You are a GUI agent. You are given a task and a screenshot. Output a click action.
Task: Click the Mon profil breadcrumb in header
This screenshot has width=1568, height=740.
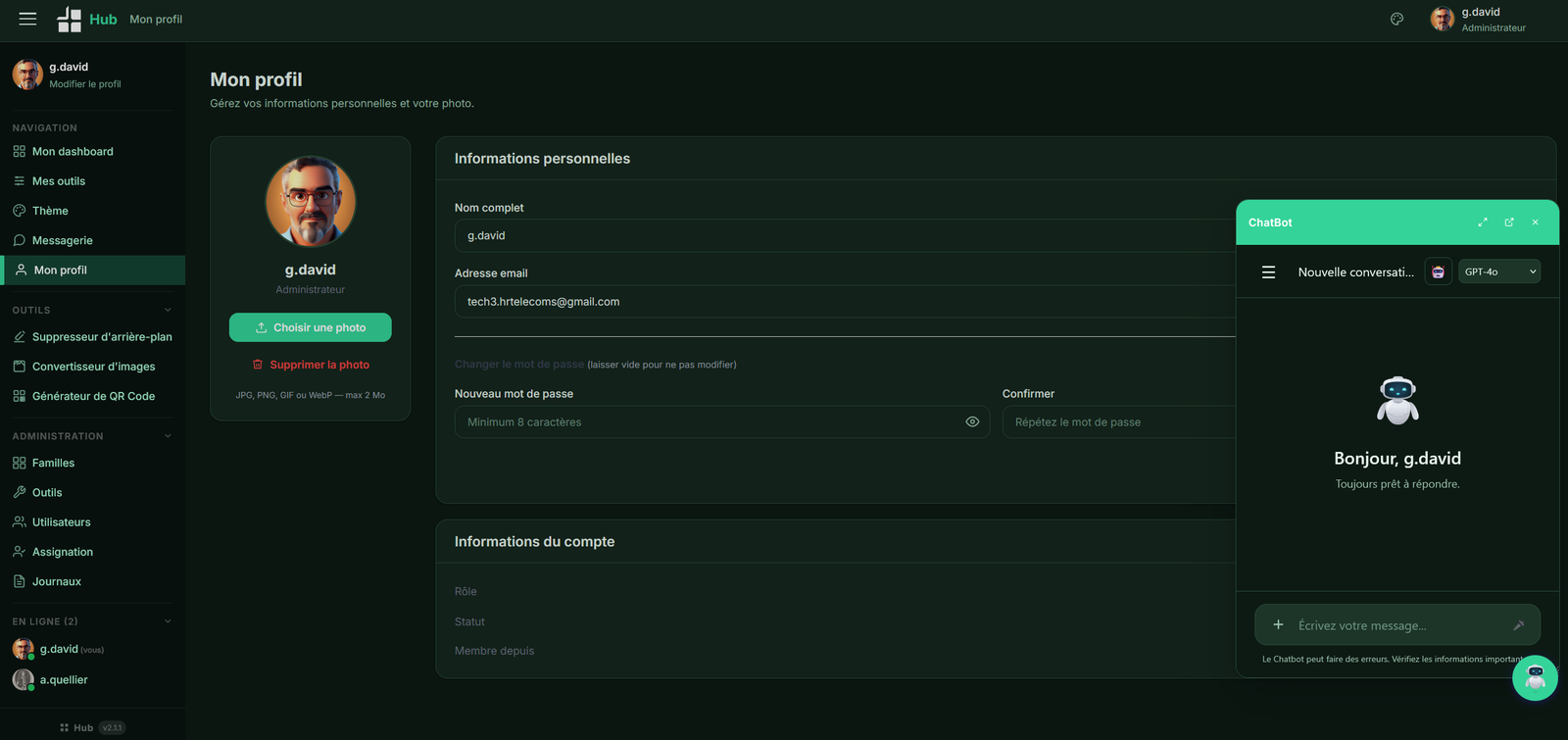tap(156, 19)
